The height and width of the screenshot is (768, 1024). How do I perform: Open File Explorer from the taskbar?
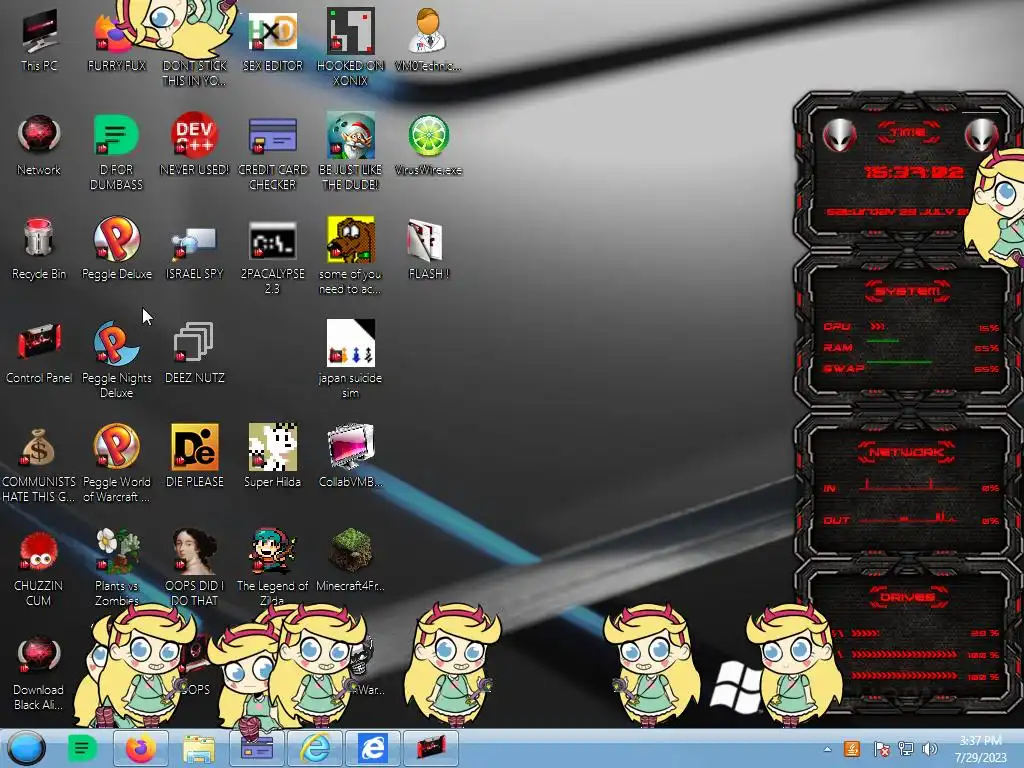(199, 748)
